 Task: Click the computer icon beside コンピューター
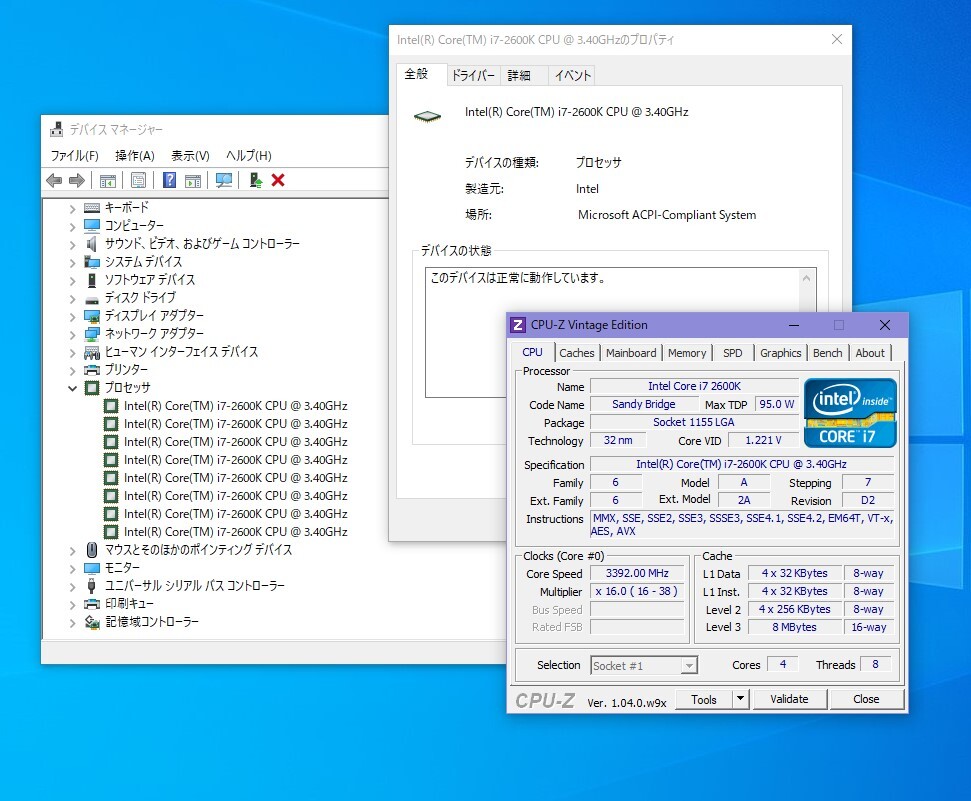(x=92, y=225)
